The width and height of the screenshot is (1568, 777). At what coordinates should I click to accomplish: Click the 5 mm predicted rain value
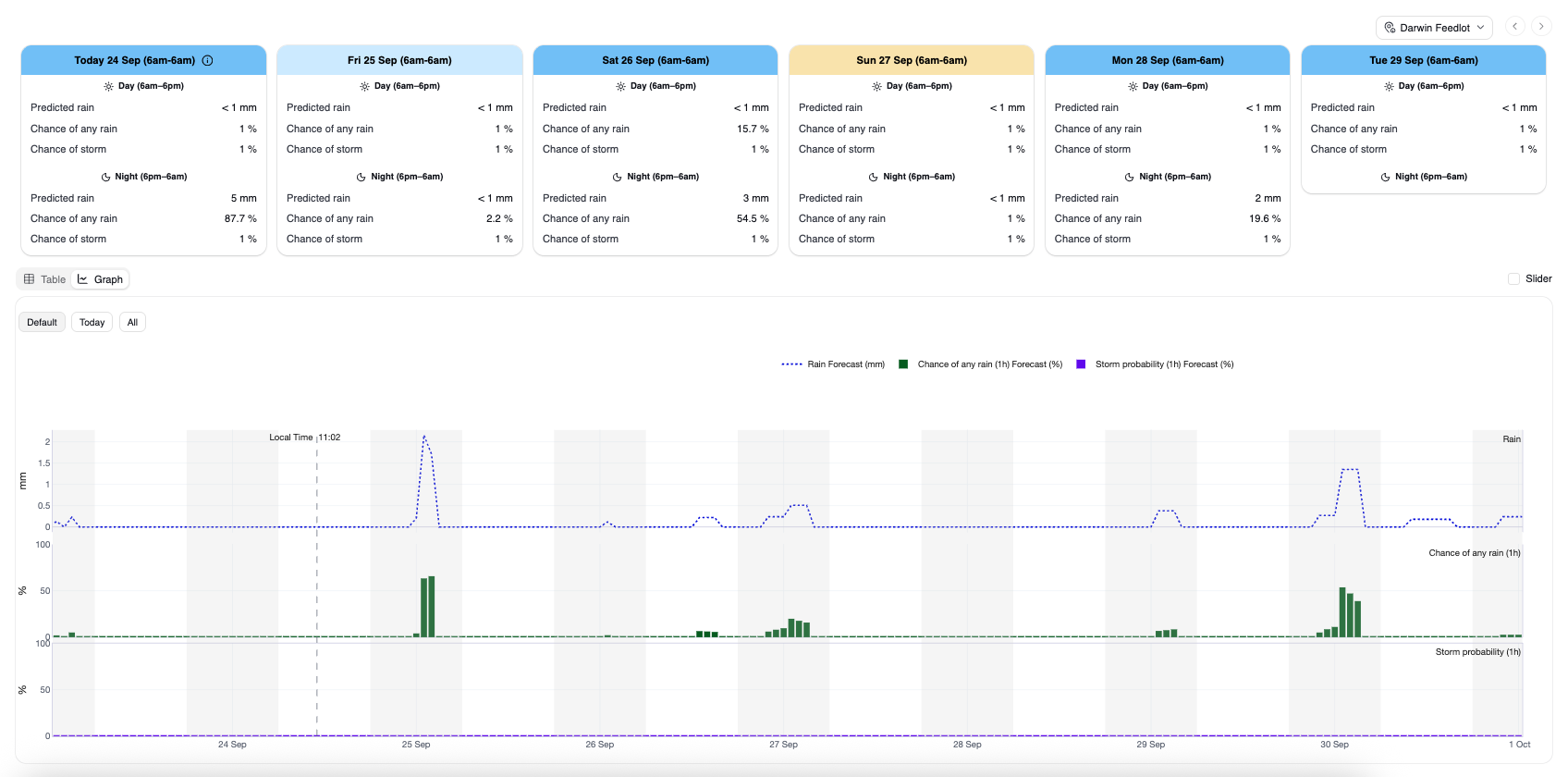pyautogui.click(x=244, y=198)
